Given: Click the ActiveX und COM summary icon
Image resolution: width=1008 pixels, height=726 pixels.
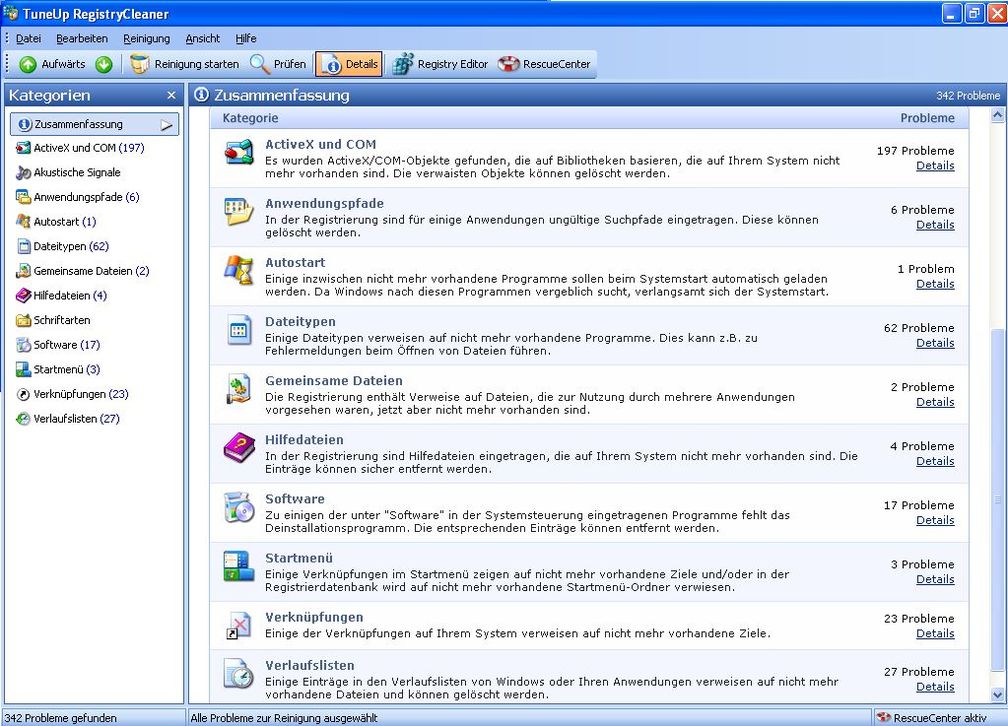Looking at the screenshot, I should [238, 153].
